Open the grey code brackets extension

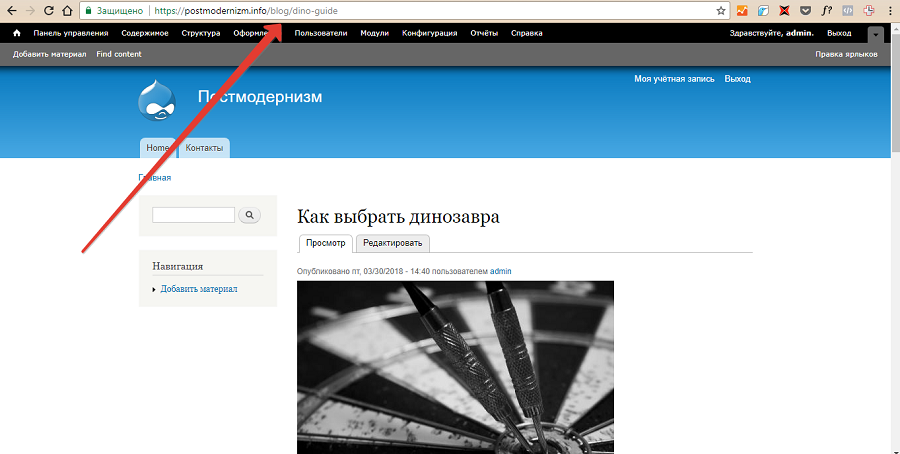click(x=848, y=10)
